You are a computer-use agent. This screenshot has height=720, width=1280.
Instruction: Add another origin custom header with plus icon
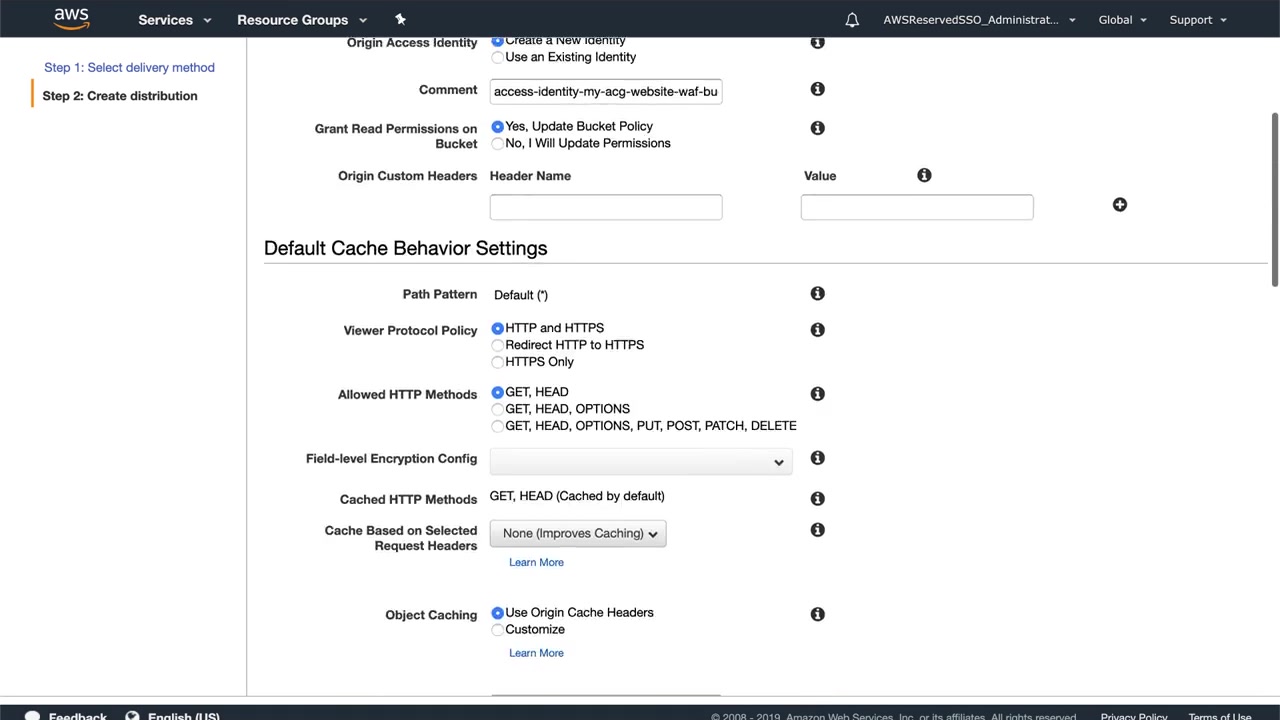[x=1120, y=205]
